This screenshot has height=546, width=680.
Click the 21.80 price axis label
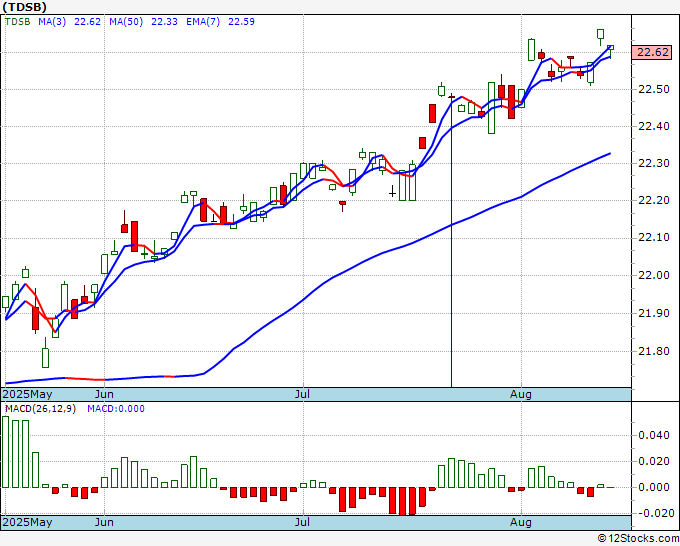(654, 351)
